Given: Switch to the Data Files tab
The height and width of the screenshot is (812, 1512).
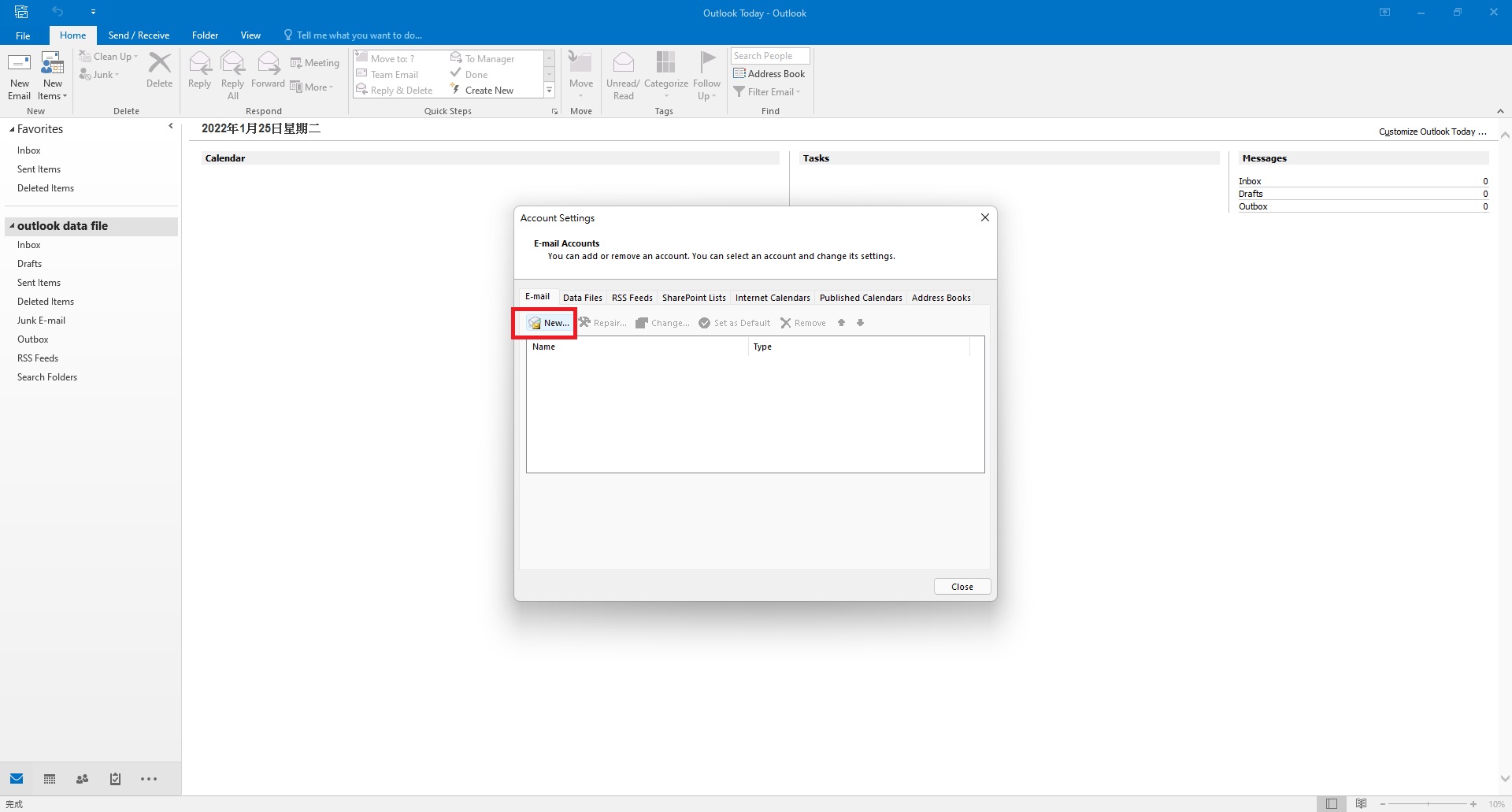Looking at the screenshot, I should tap(583, 298).
